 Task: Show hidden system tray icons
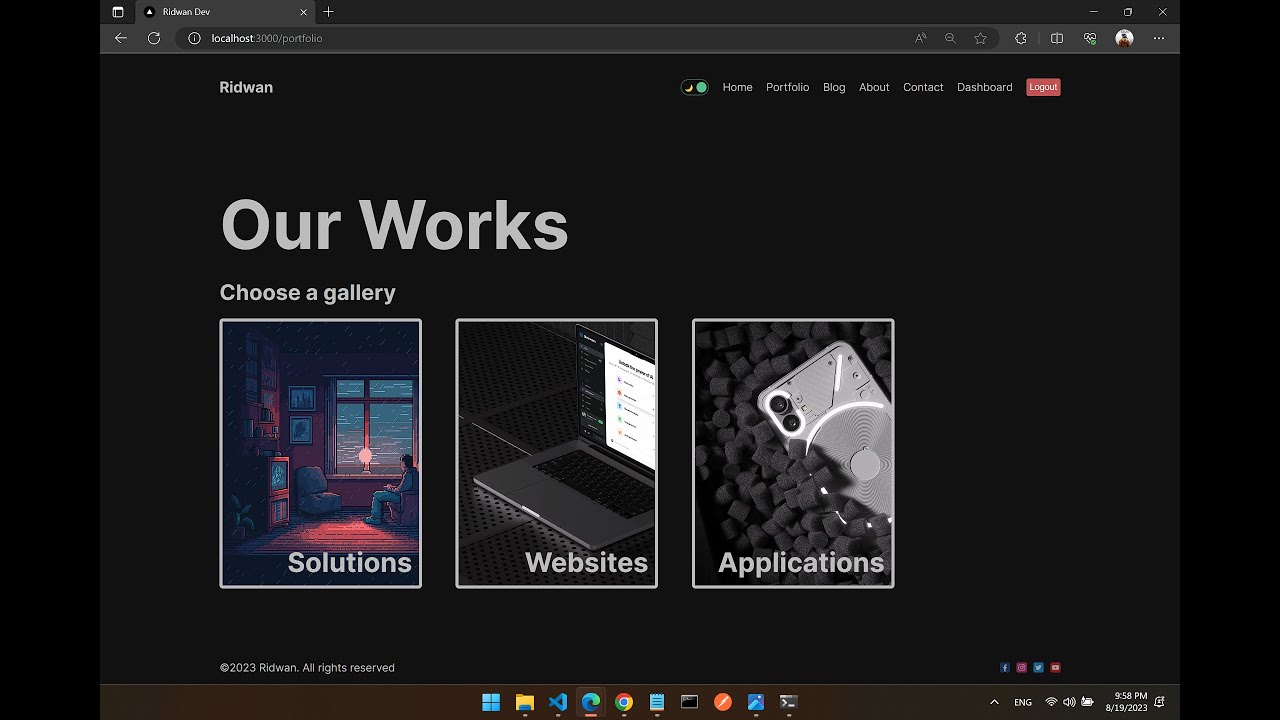coord(994,702)
